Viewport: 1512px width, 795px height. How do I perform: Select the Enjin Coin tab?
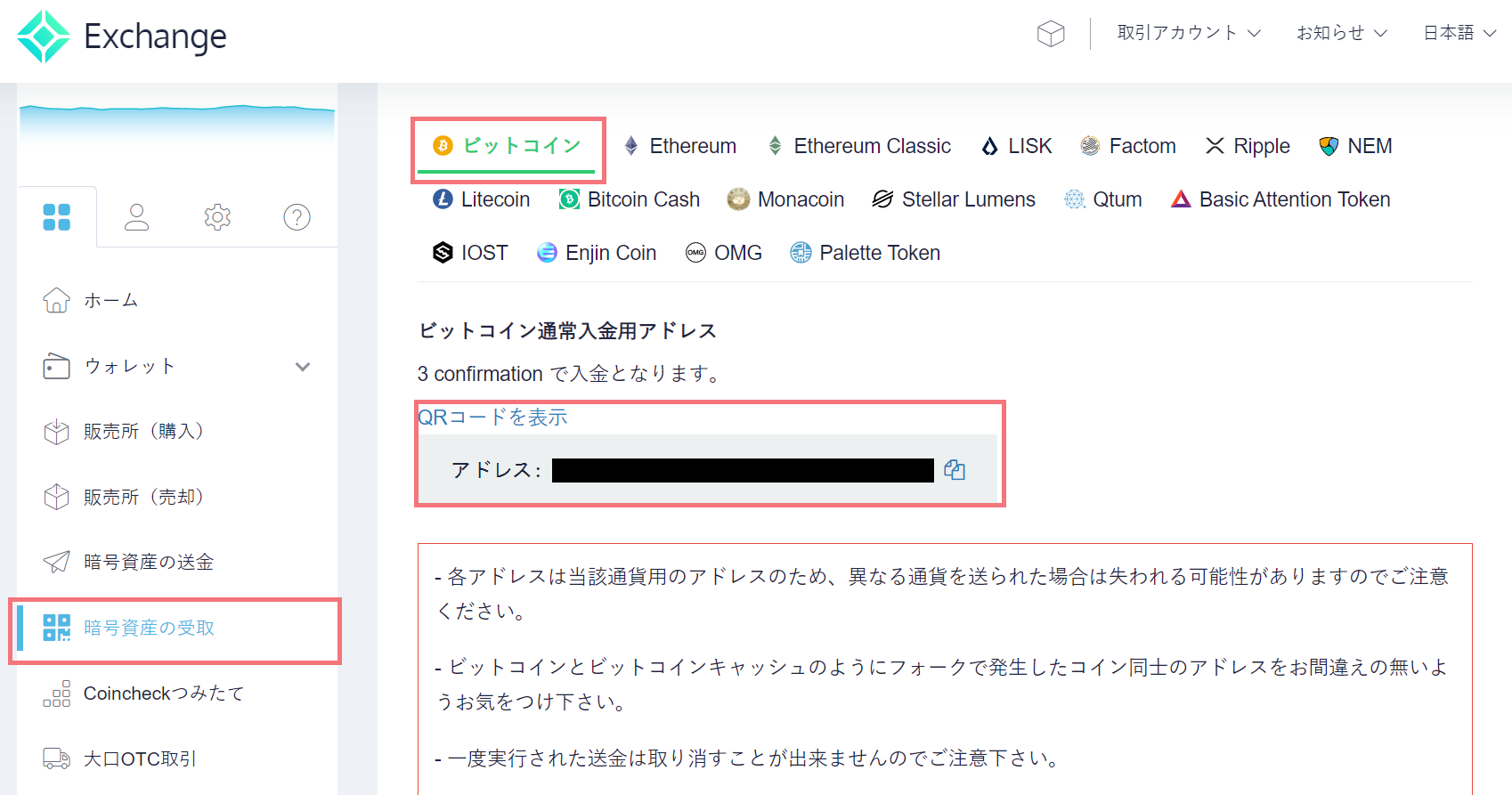click(597, 253)
